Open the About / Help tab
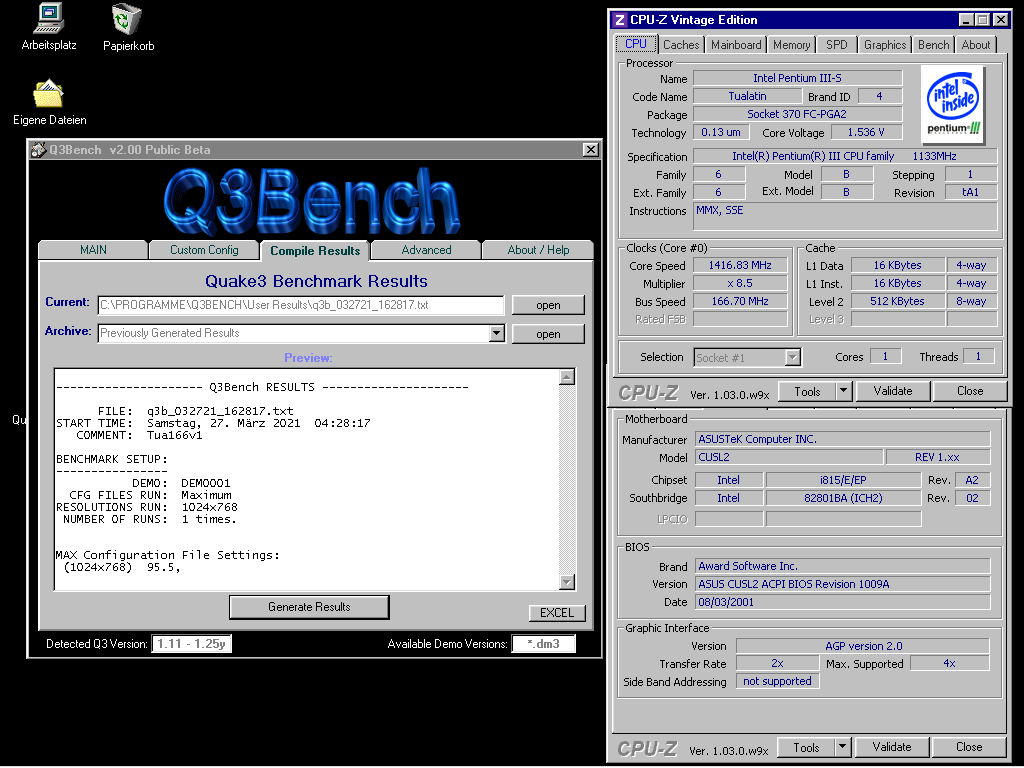 pyautogui.click(x=538, y=250)
